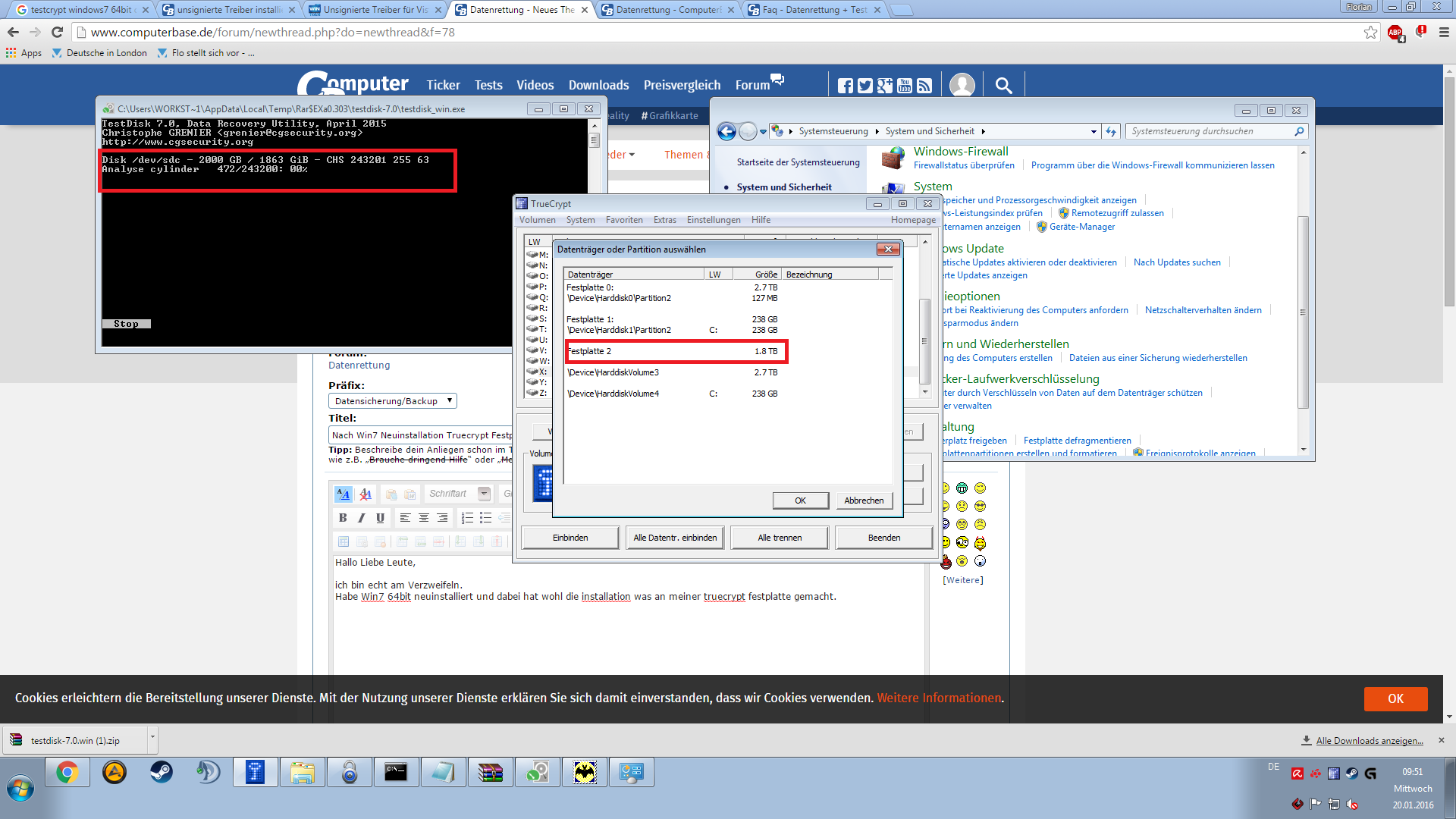Open the Chrome hamburger menu

(x=1444, y=33)
